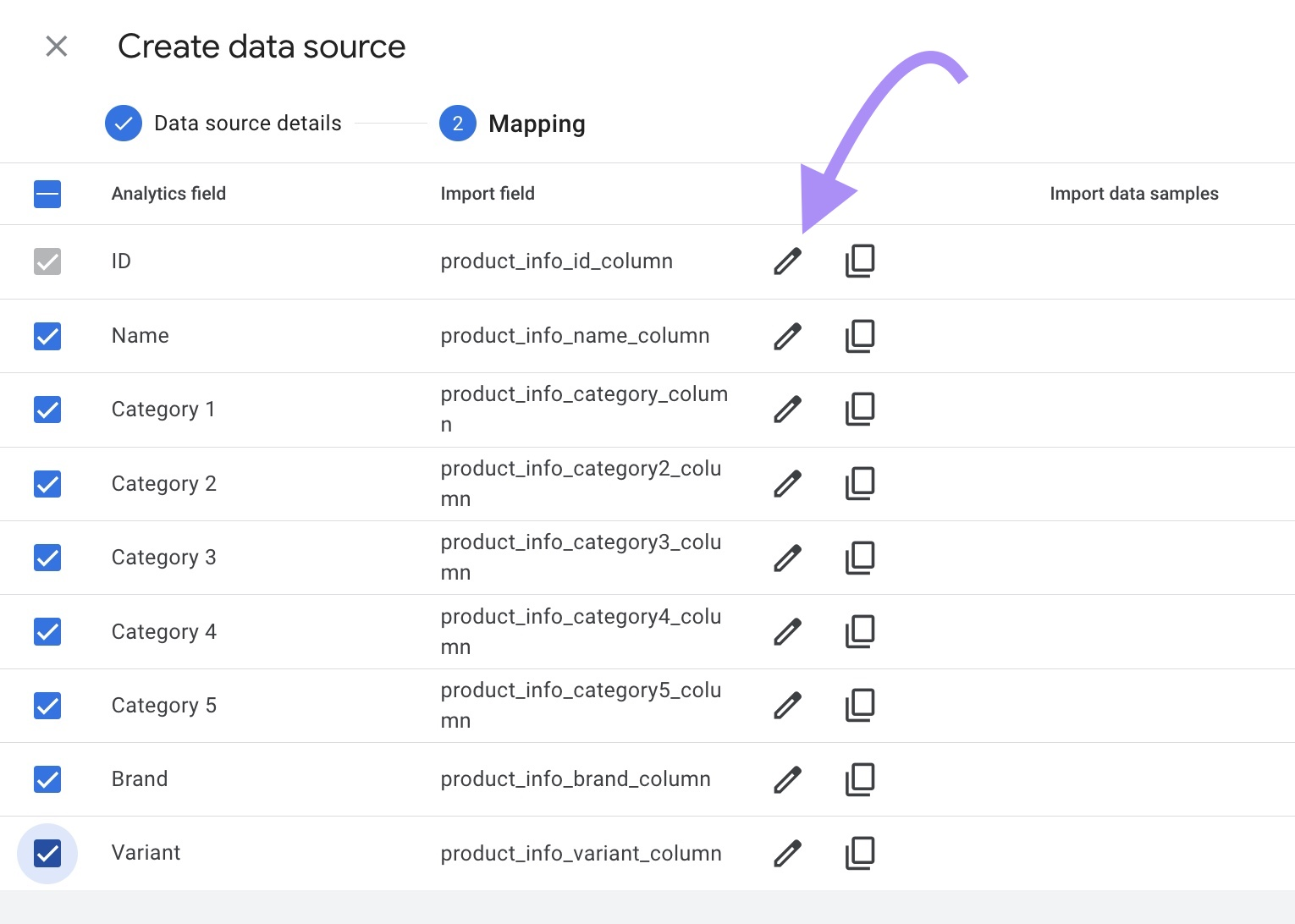
Task: Disable the Variant field checkbox
Action: 47,853
